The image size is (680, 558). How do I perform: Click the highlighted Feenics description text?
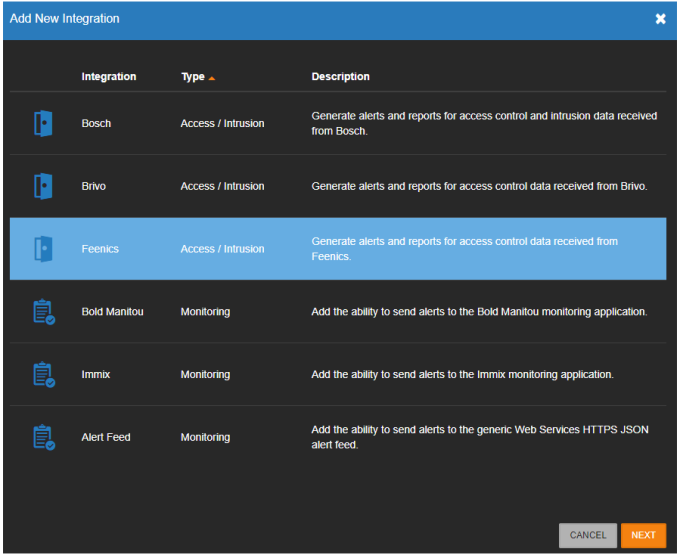464,249
